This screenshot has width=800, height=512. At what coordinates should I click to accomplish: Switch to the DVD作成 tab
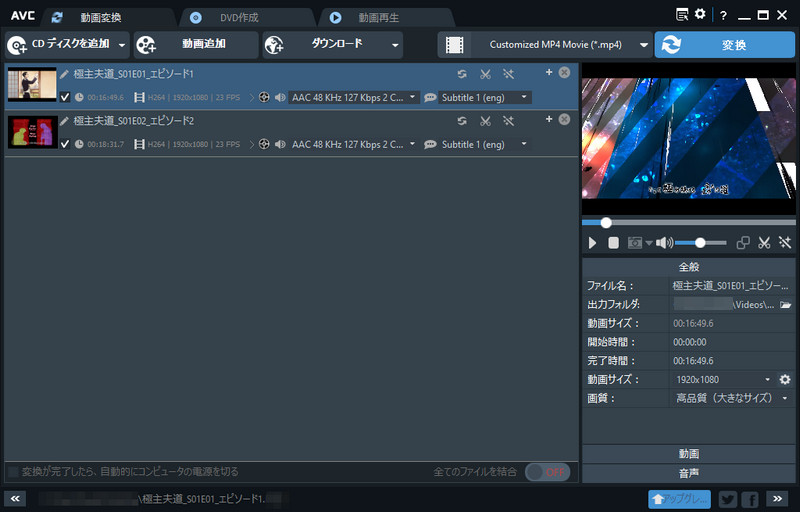(x=247, y=17)
